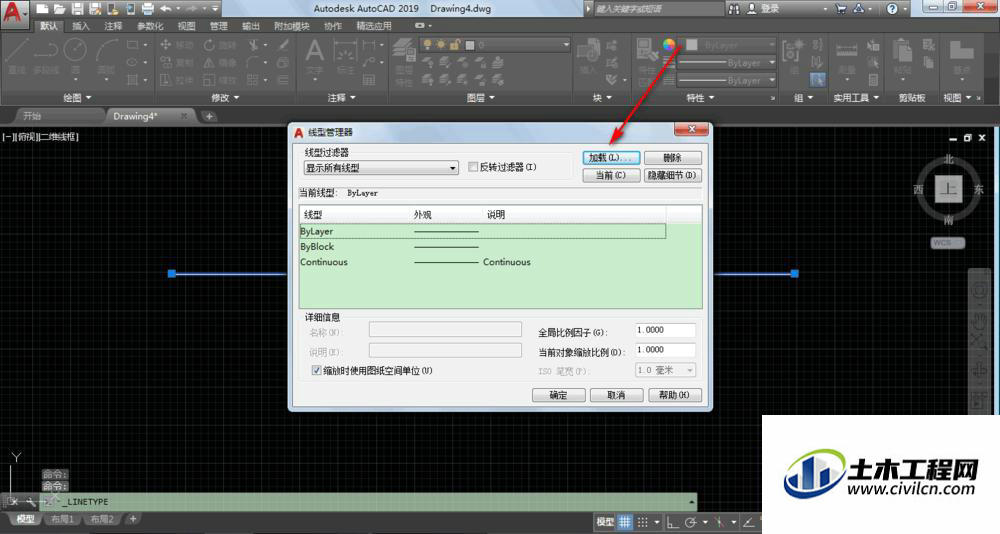Click the current object scale input field
This screenshot has height=534, width=1000.
(665, 350)
